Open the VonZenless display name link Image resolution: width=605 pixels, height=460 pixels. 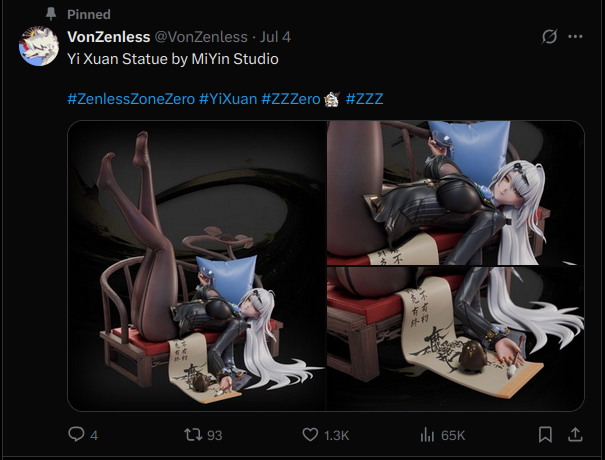[108, 37]
